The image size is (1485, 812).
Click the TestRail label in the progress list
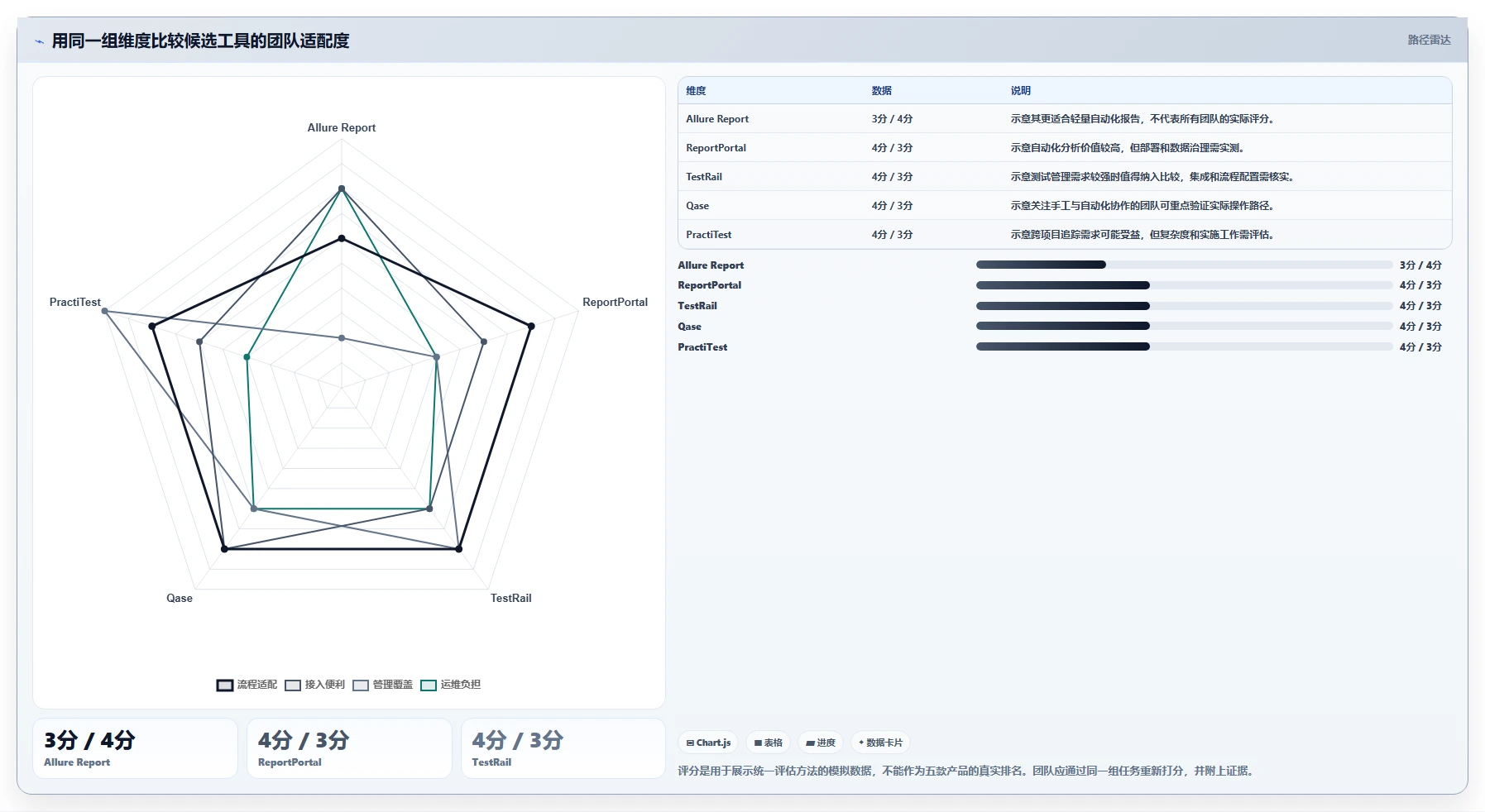pos(697,306)
